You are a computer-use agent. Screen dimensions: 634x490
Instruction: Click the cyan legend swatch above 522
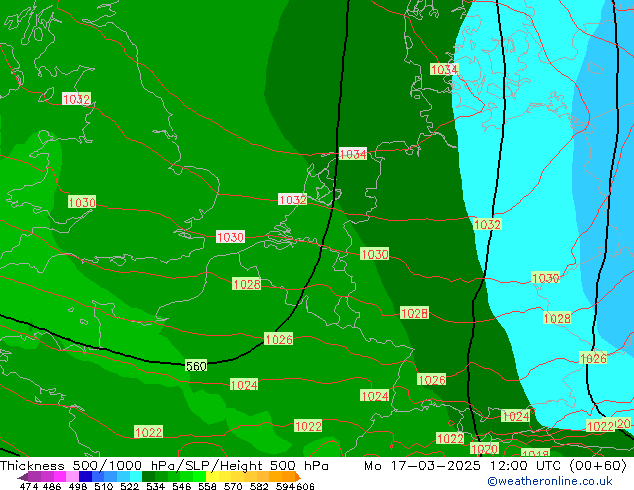pos(136,477)
